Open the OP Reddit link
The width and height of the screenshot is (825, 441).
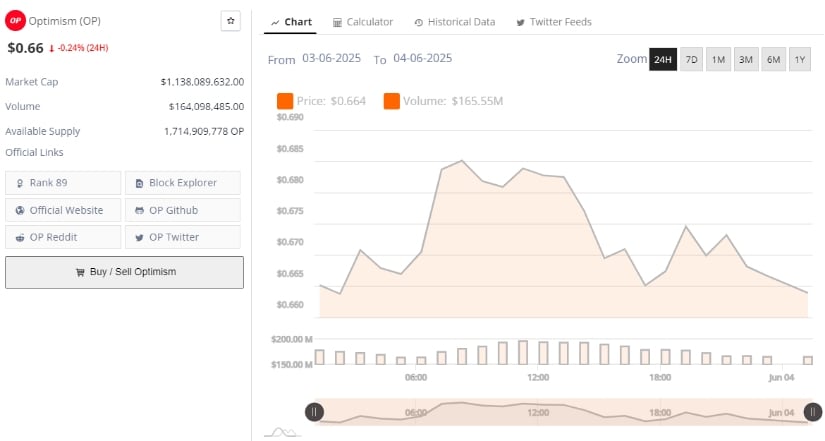tap(63, 237)
